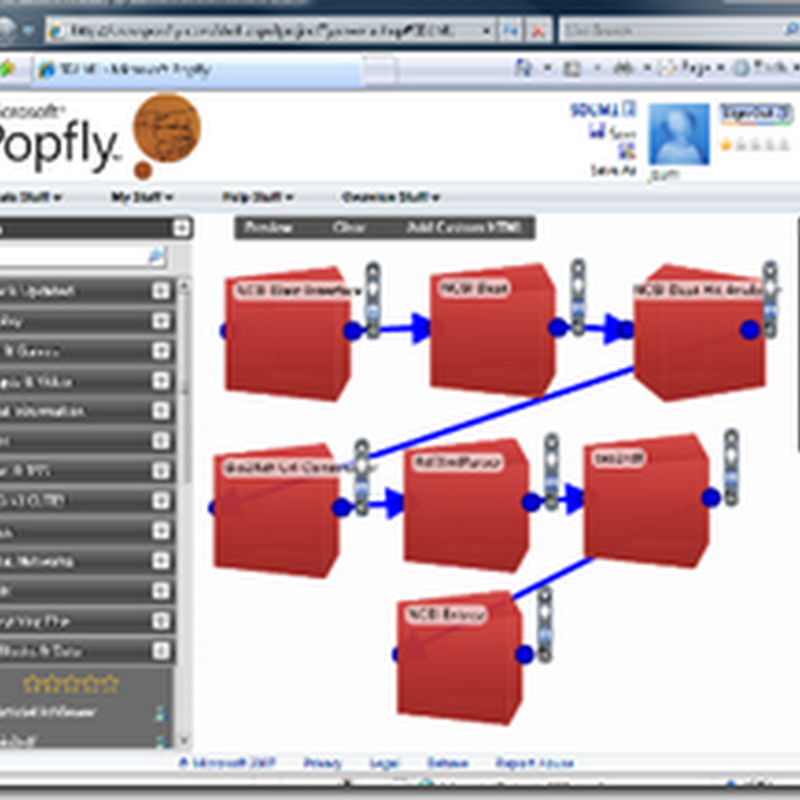Click sidebar scrollbar up arrow
Screen dimensions: 800x800
coord(185,286)
